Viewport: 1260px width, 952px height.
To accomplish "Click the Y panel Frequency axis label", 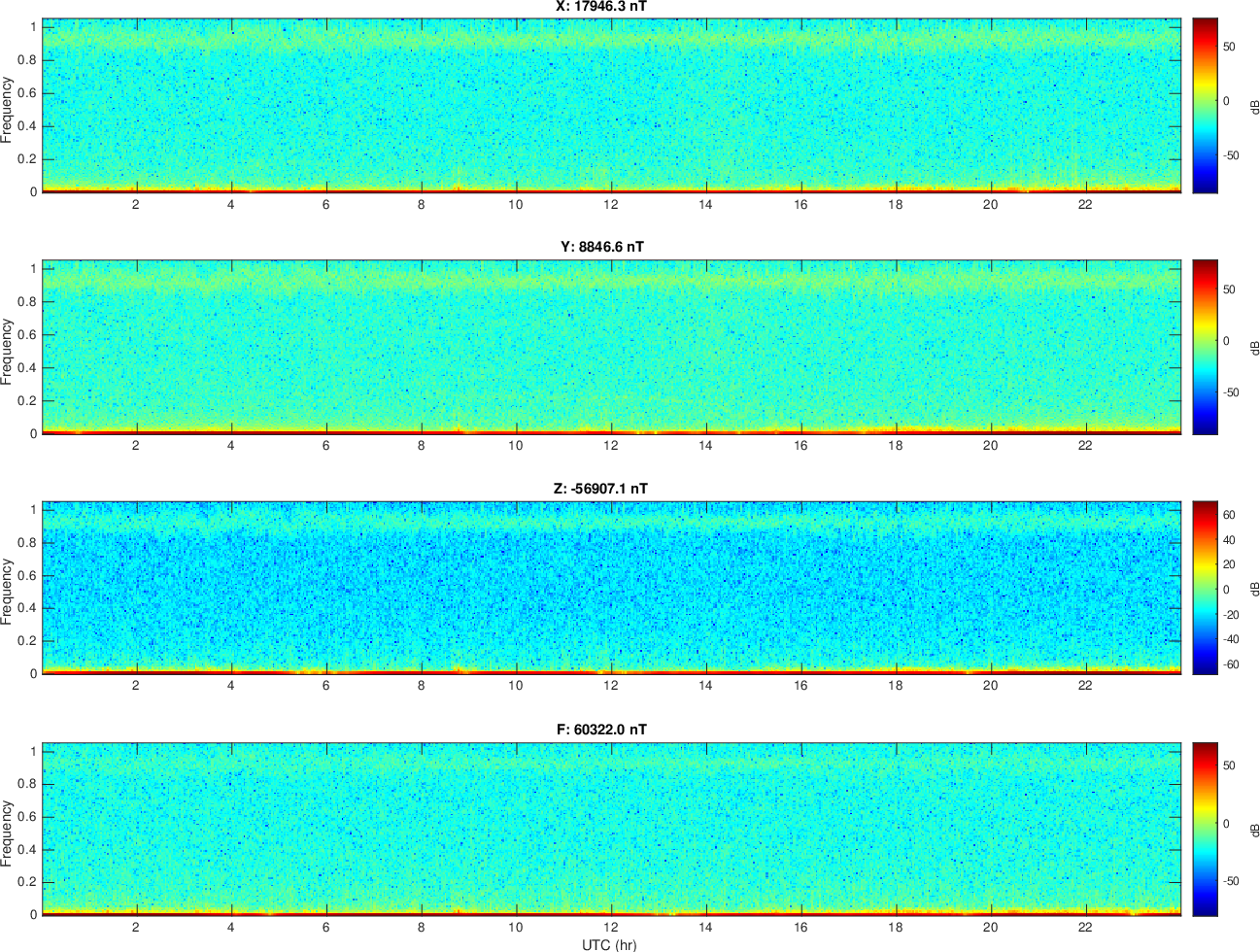I will 7,352.
